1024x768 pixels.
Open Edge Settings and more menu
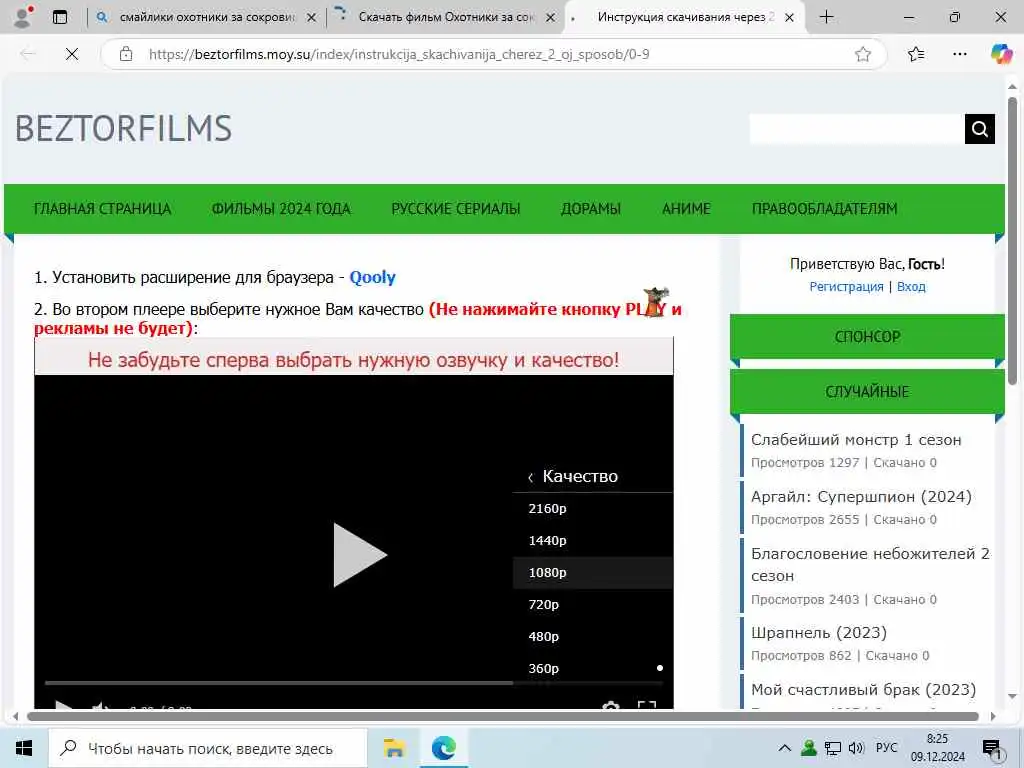click(959, 54)
